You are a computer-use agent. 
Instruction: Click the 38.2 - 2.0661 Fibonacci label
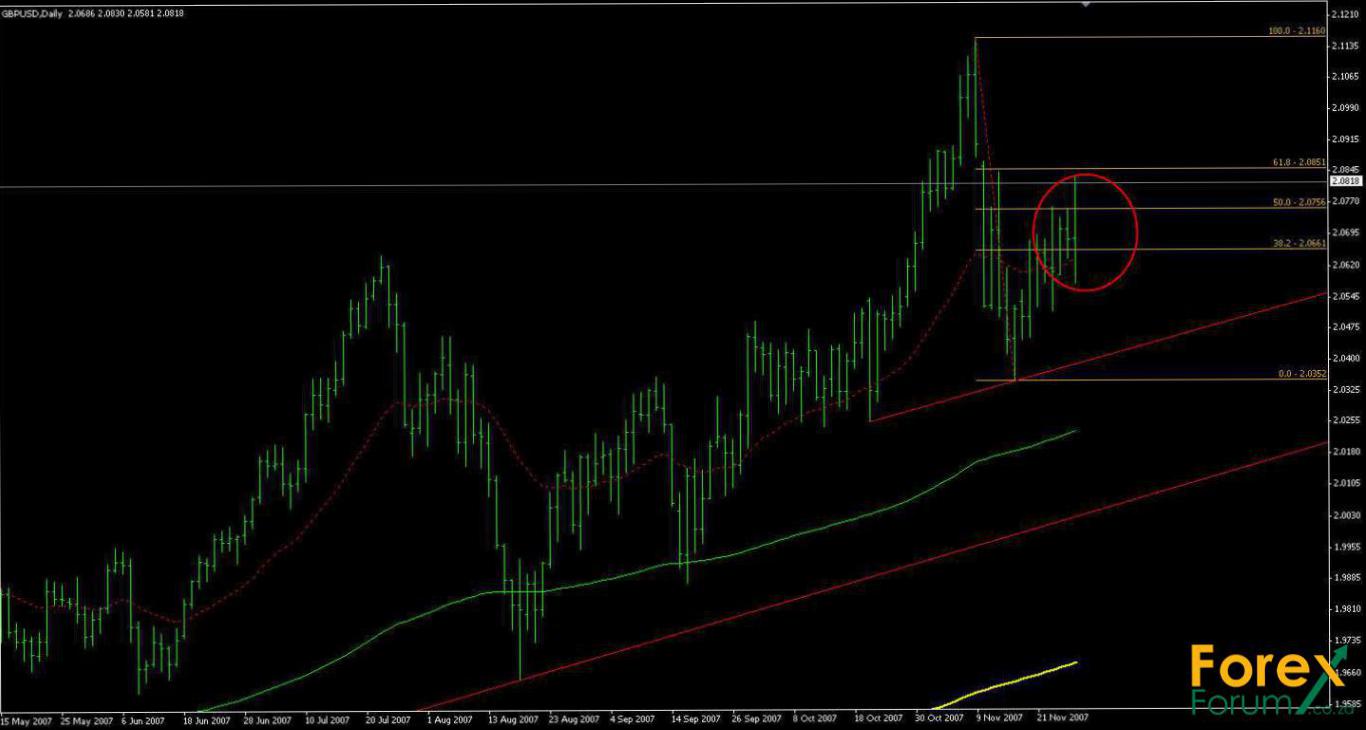click(x=1299, y=243)
